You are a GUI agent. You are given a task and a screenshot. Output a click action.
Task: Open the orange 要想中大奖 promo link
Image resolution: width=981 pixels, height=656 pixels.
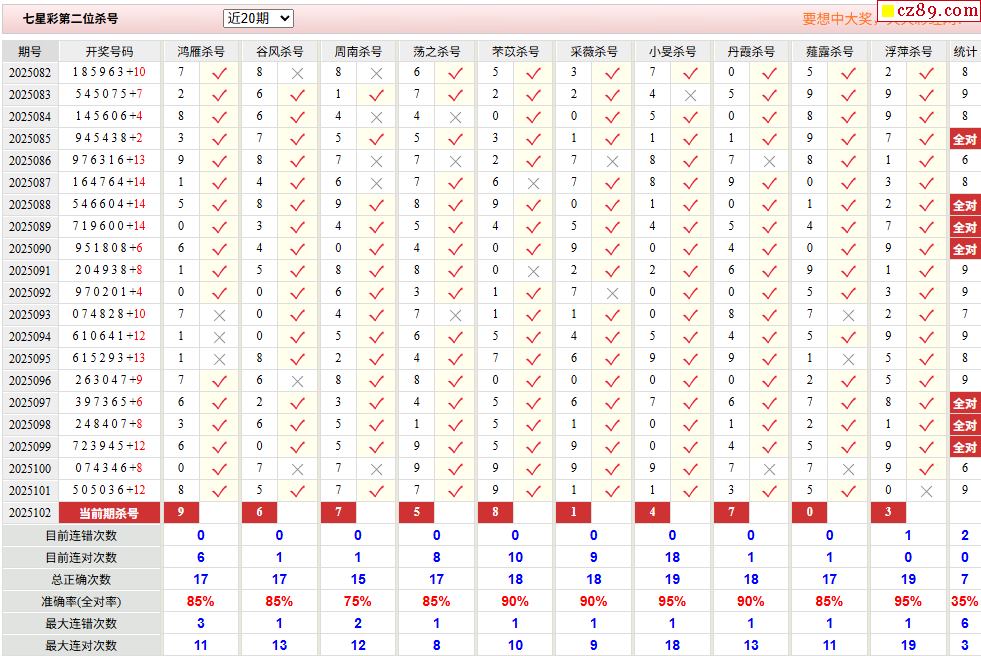[x=838, y=19]
